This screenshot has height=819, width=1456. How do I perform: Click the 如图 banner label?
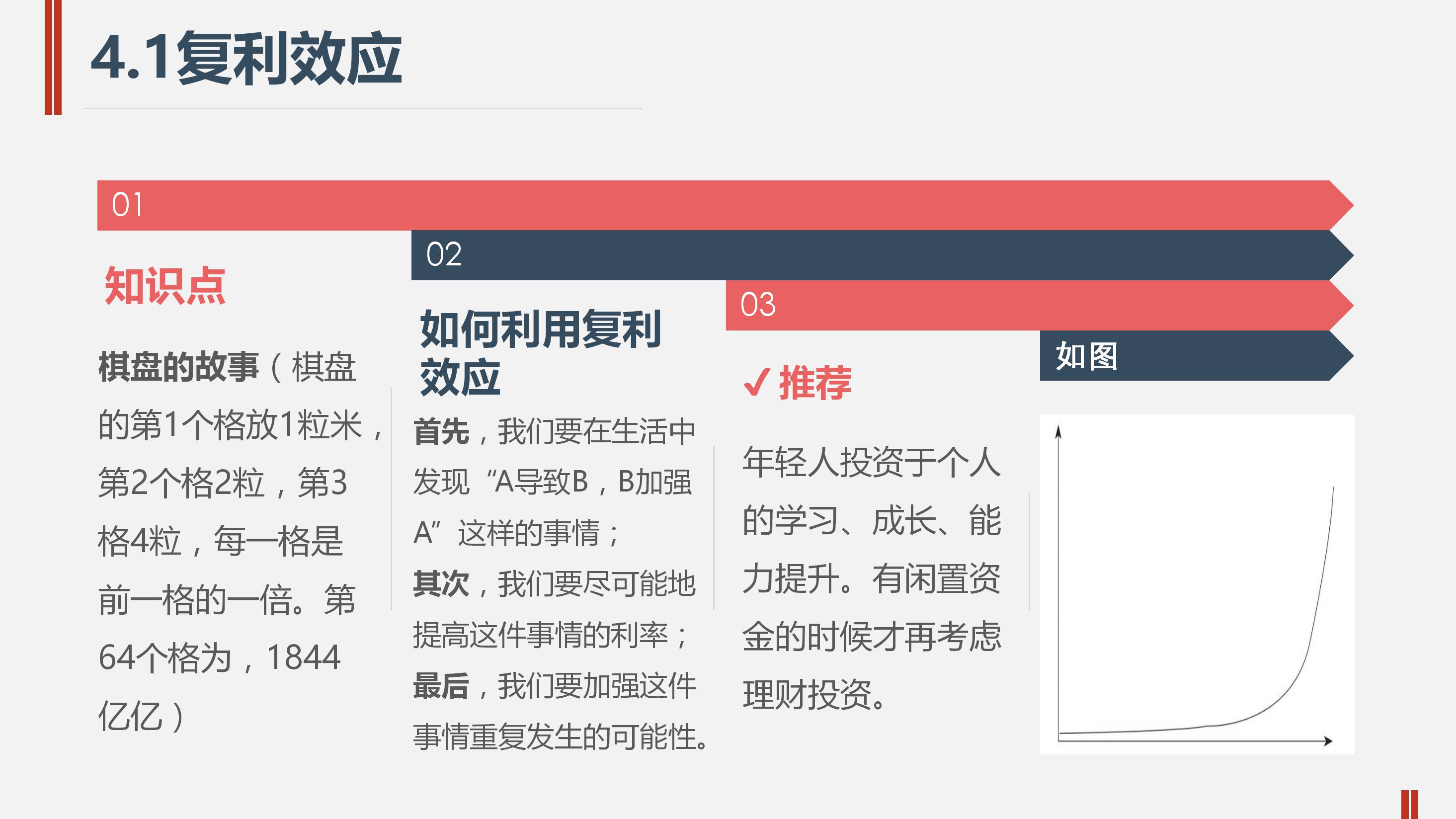tap(1086, 355)
